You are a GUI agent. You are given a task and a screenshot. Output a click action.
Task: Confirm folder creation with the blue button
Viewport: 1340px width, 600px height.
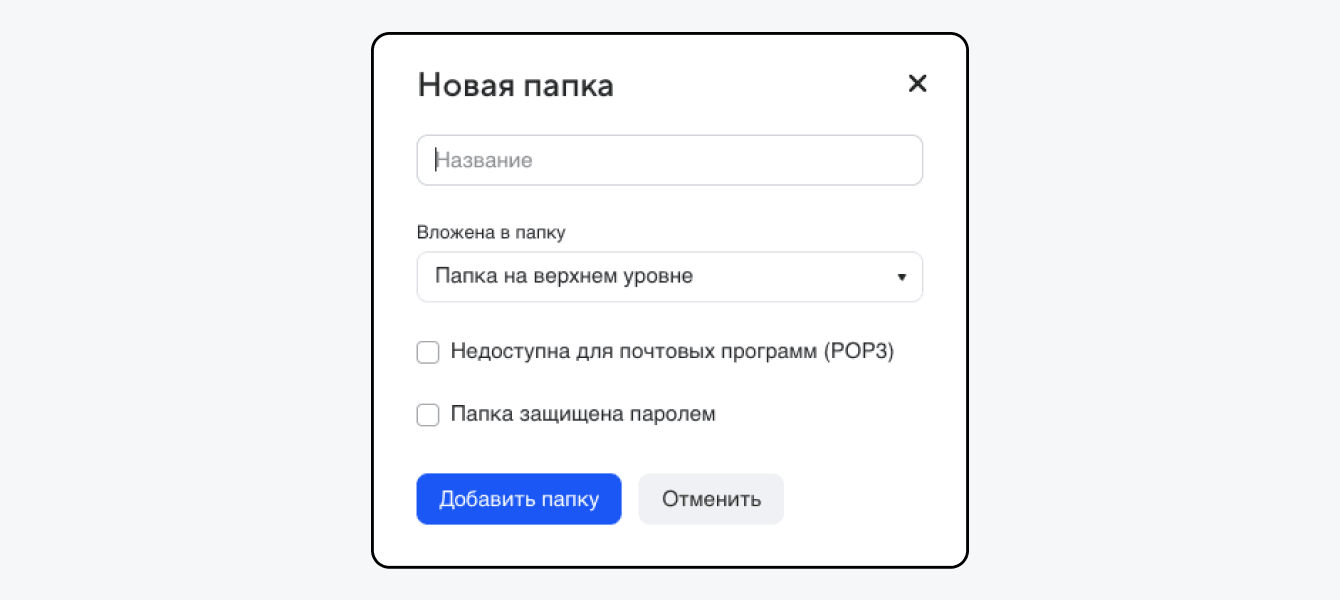tap(519, 499)
